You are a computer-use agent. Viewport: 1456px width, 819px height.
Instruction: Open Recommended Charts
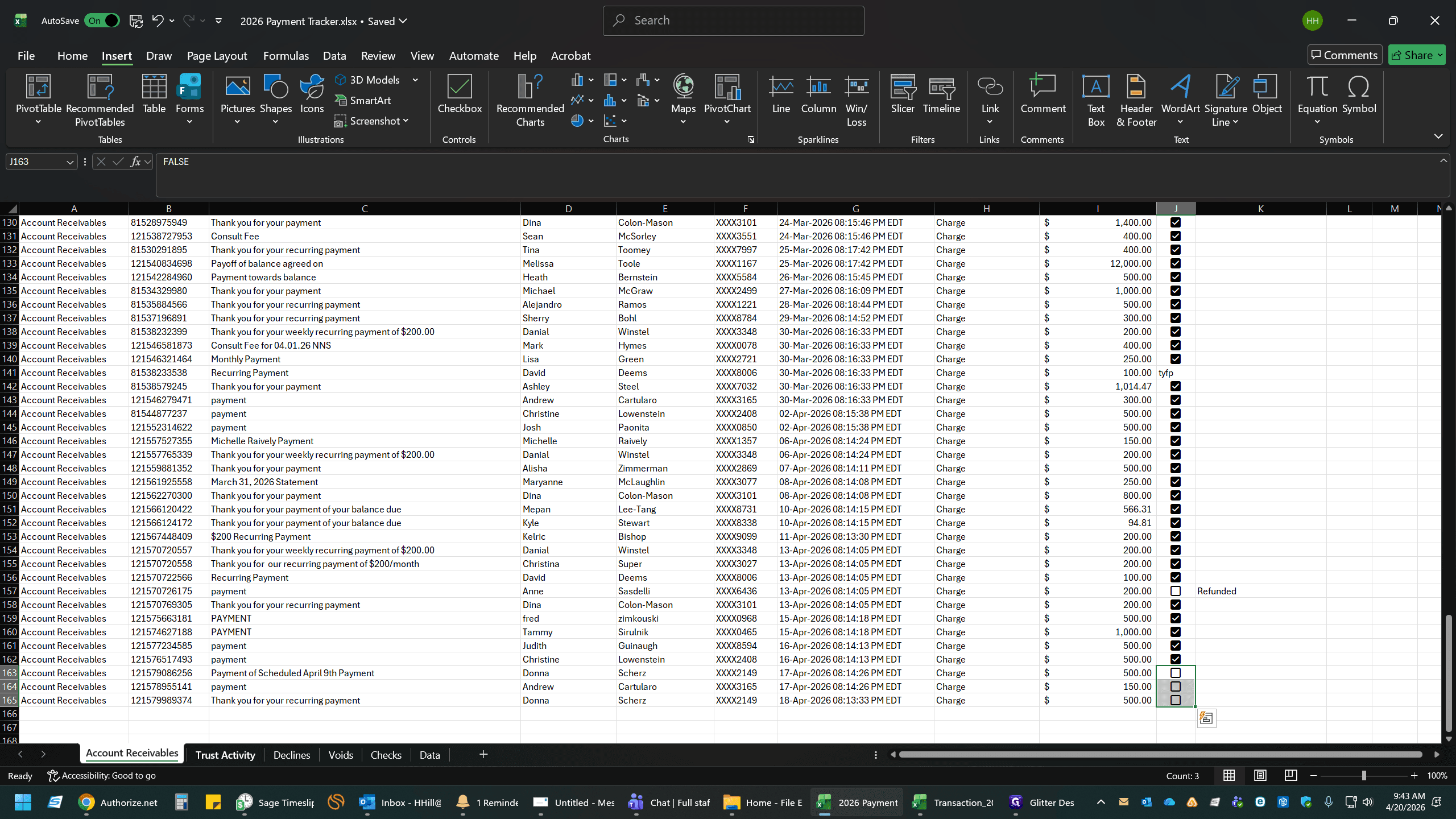pyautogui.click(x=530, y=100)
